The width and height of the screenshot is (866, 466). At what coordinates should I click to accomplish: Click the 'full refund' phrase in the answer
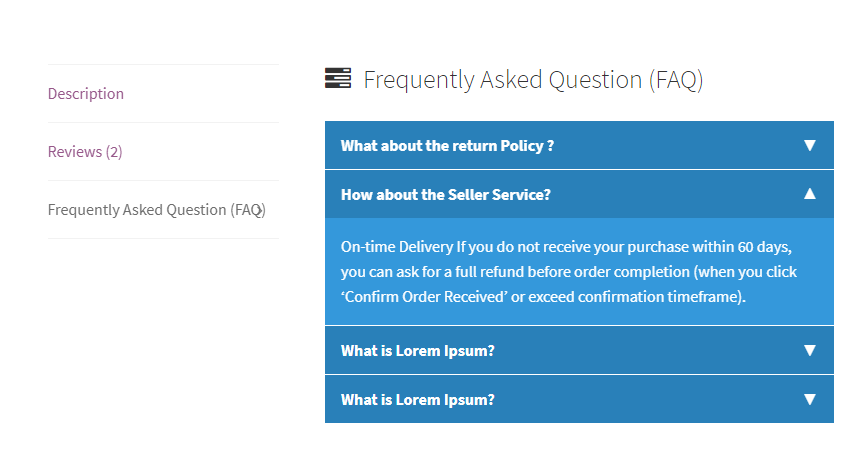coord(489,272)
